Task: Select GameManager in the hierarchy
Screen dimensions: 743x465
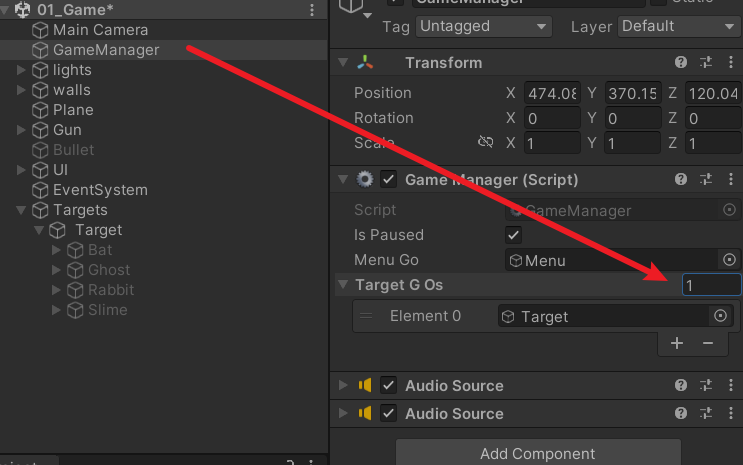Action: coord(105,49)
